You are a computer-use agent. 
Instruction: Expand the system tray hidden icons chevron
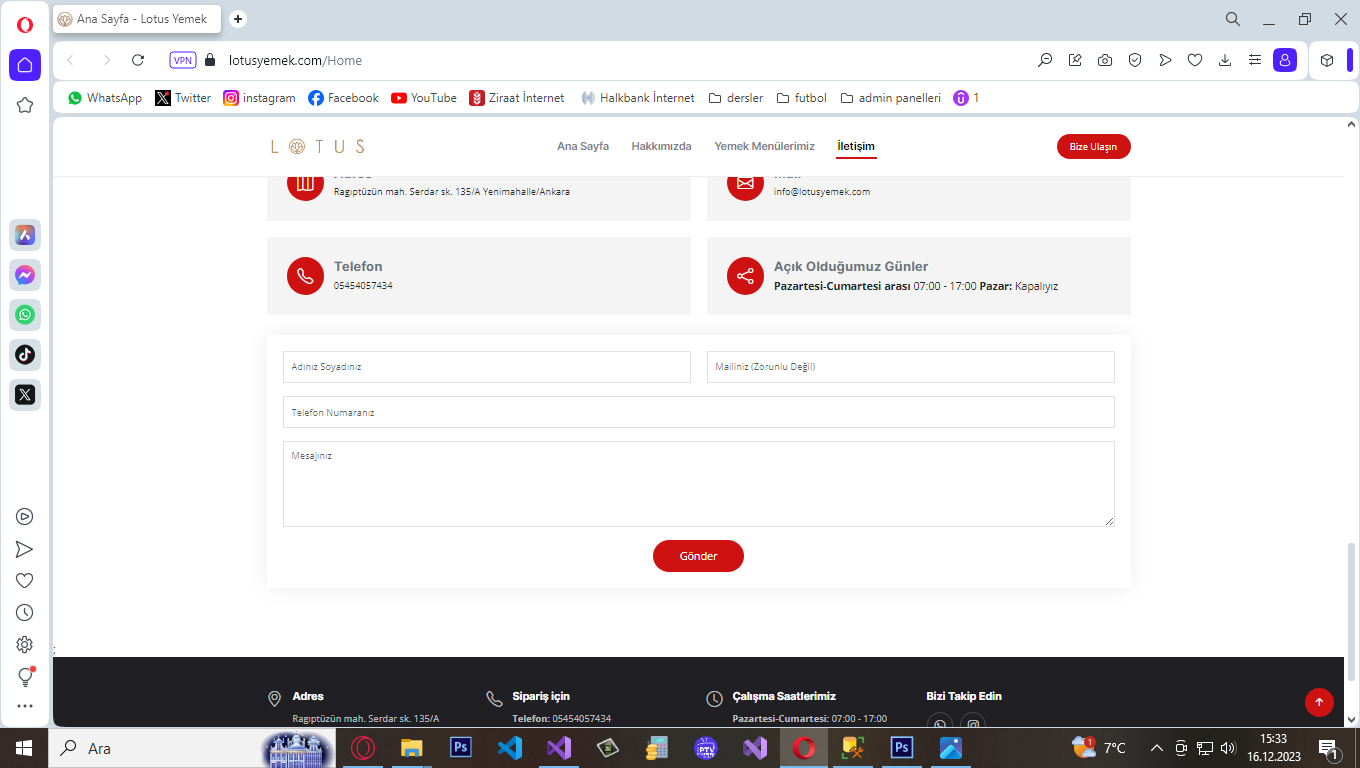pos(1156,748)
